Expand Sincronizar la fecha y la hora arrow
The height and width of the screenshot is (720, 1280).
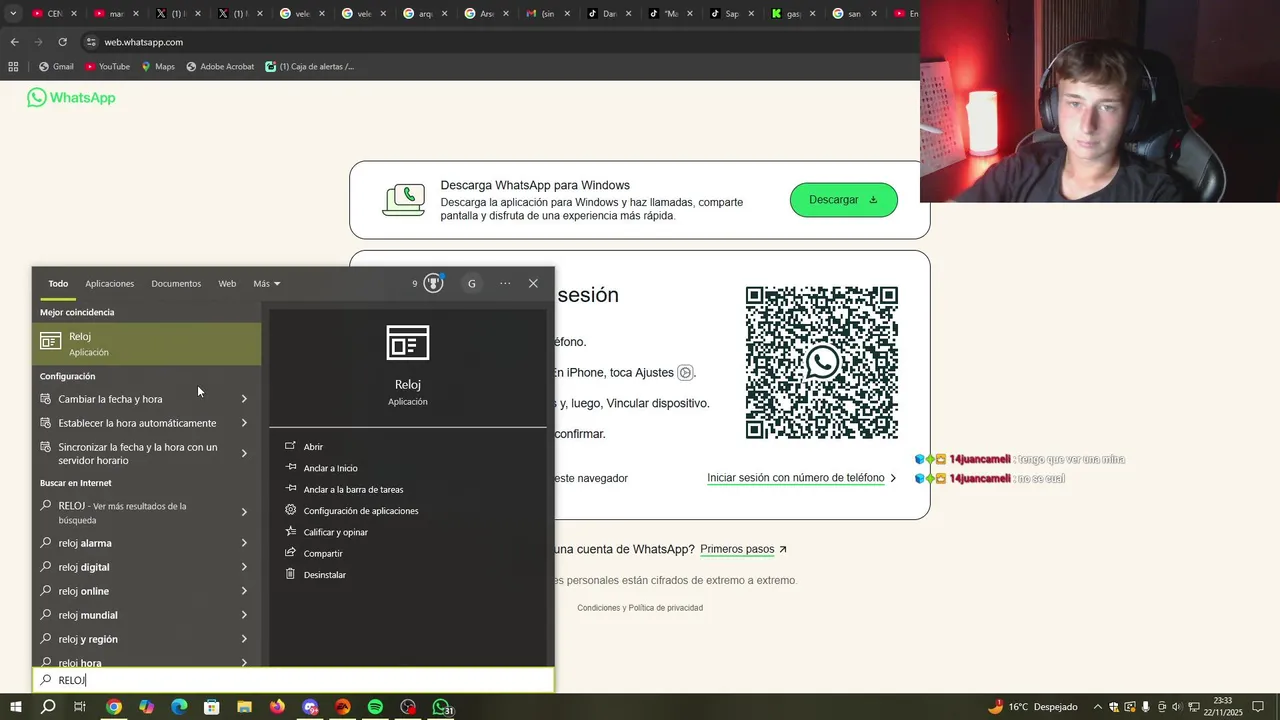point(244,454)
